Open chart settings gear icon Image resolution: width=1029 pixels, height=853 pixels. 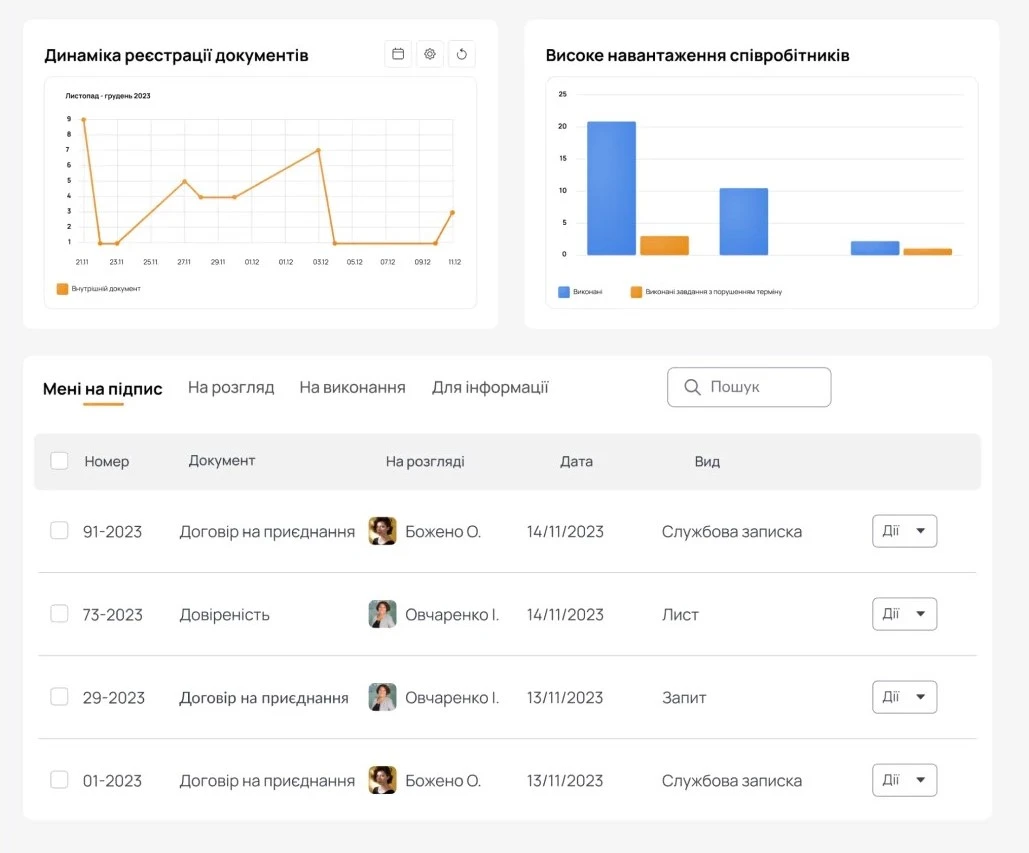point(430,54)
